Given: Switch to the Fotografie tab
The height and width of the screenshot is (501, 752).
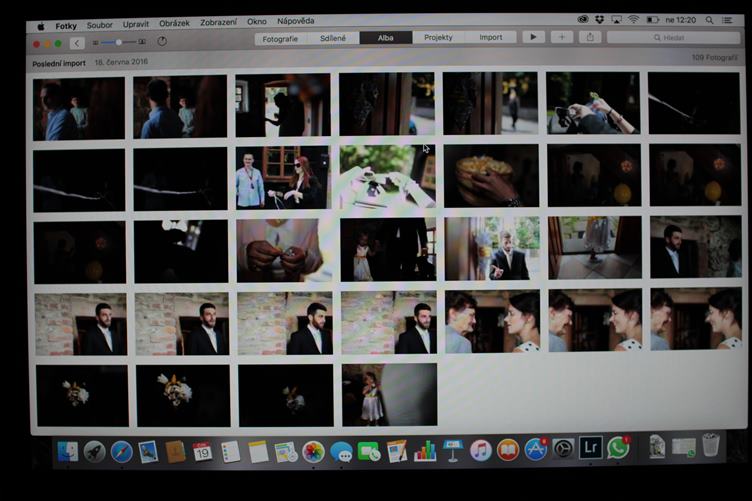Looking at the screenshot, I should [x=280, y=39].
